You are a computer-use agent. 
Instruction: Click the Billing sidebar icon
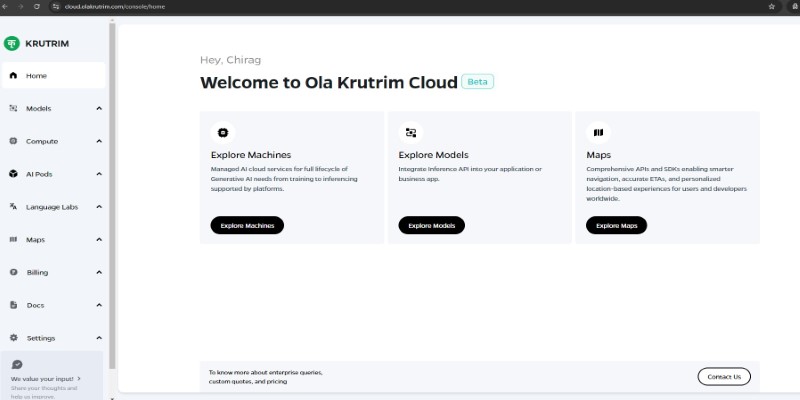click(x=14, y=272)
